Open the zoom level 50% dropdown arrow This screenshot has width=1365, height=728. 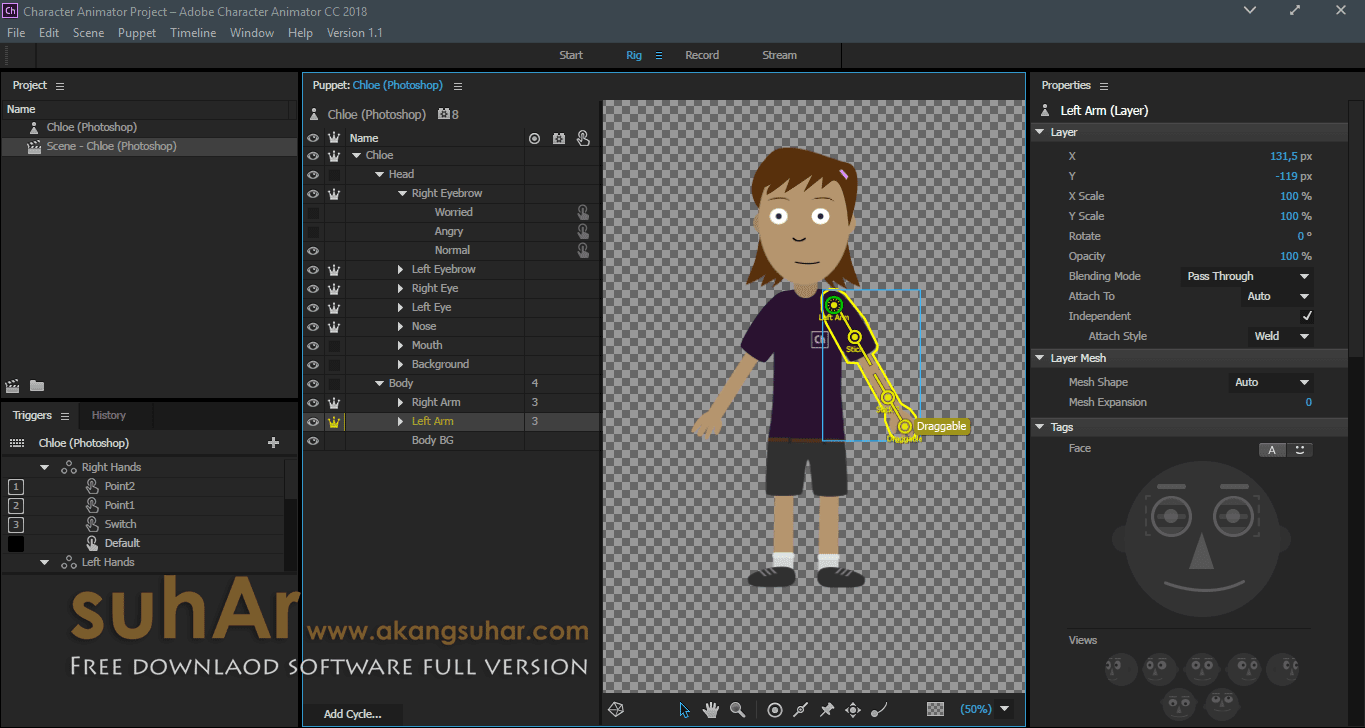point(1004,709)
